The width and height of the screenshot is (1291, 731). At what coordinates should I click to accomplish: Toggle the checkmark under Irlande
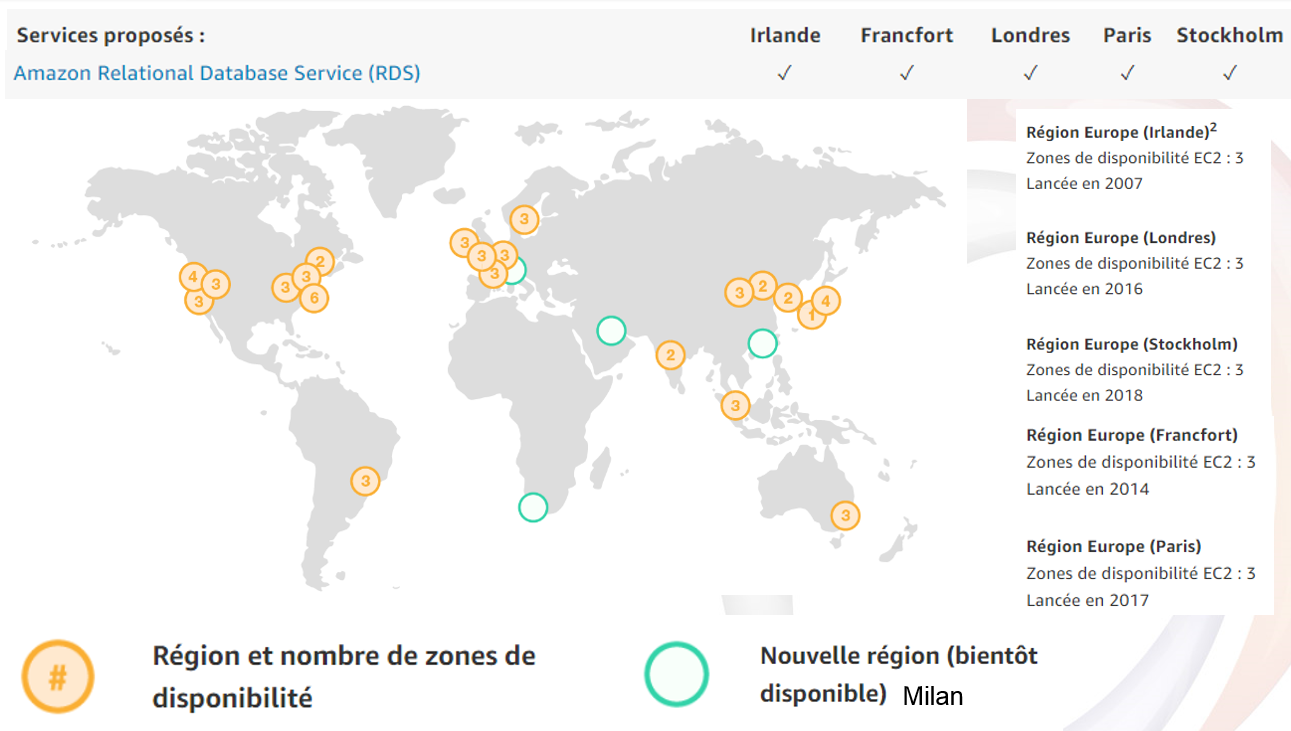coord(786,72)
